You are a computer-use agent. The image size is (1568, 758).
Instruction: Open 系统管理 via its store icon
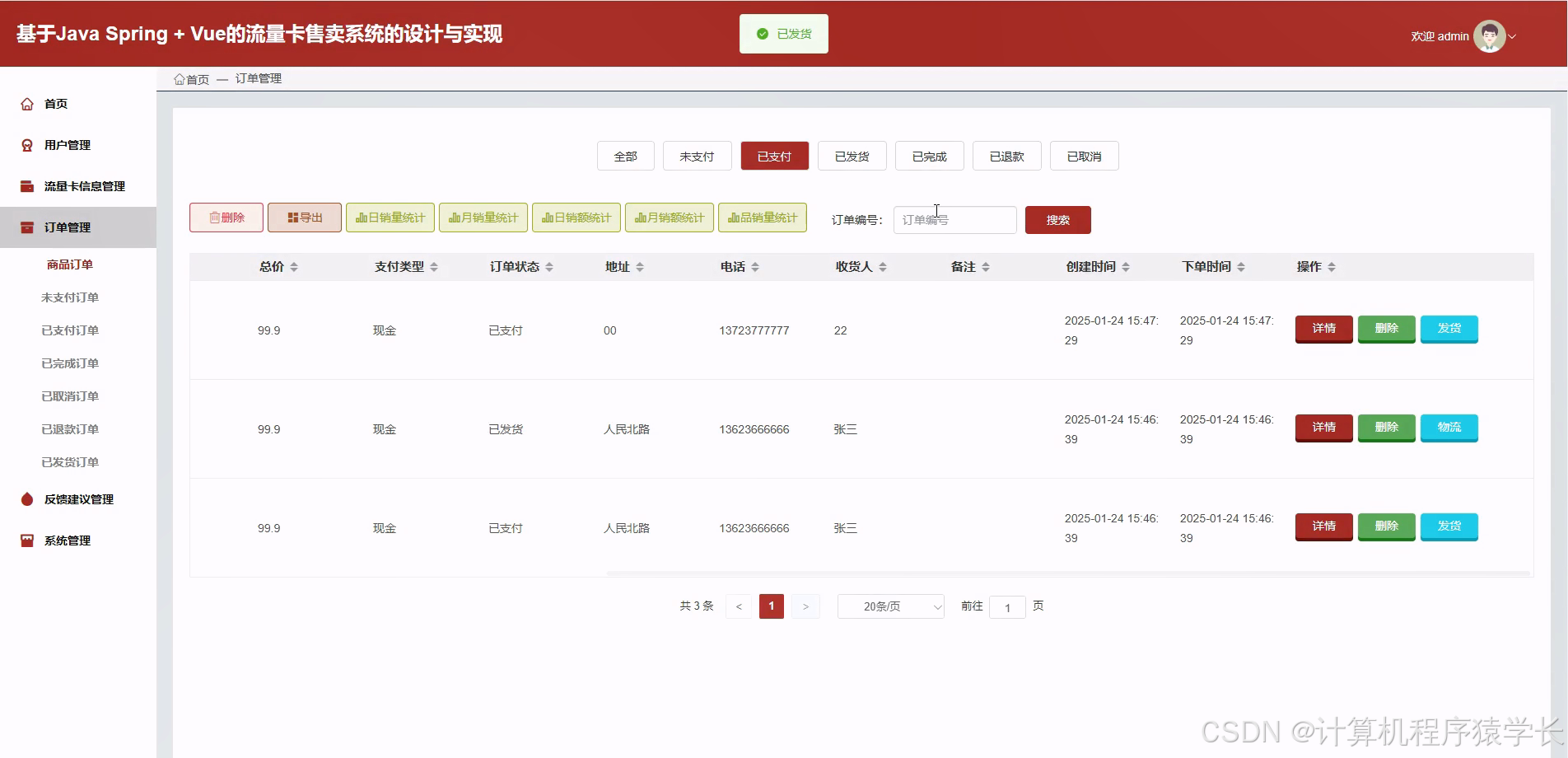click(x=26, y=540)
